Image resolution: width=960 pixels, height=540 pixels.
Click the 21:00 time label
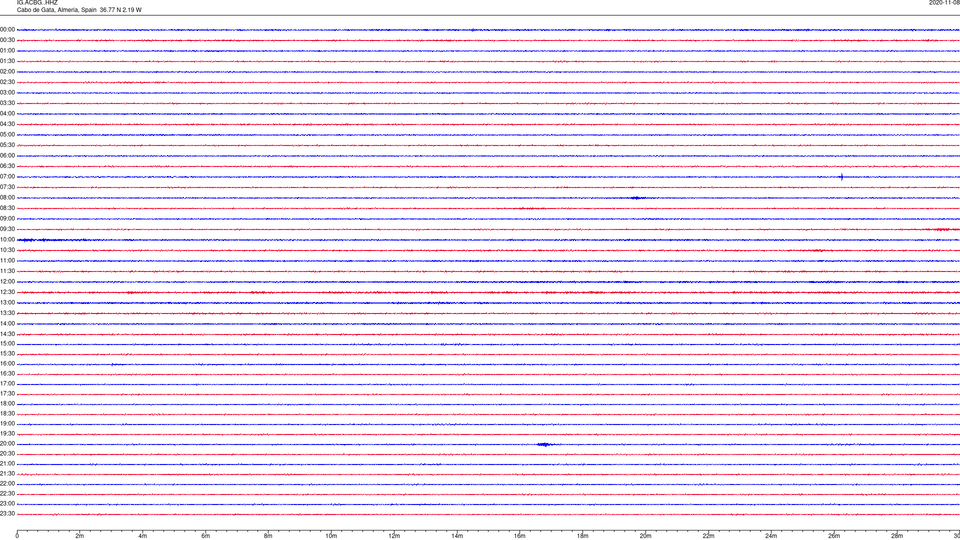click(7, 464)
